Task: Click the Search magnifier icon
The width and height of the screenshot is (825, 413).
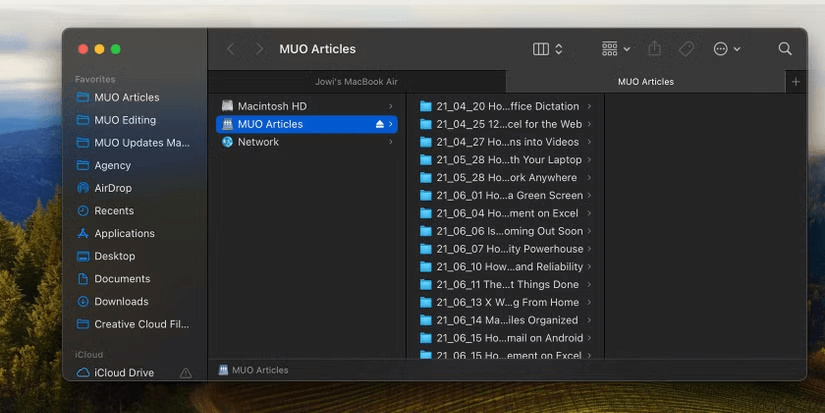Action: point(784,49)
